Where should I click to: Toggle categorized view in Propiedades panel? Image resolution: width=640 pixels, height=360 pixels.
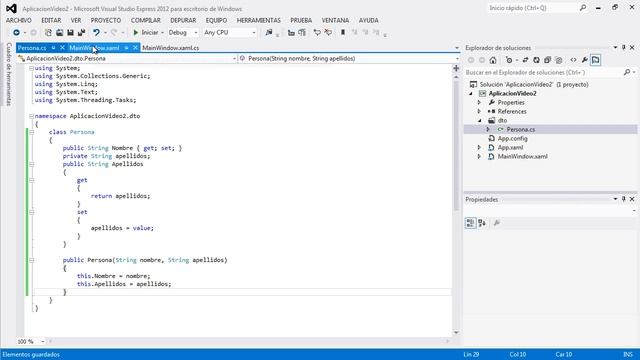pos(470,223)
